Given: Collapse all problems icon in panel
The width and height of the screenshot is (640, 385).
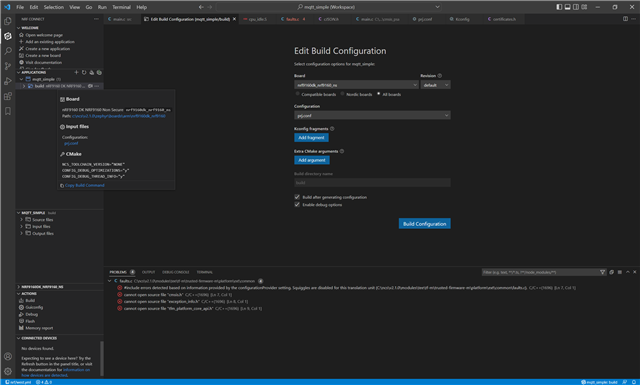Looking at the screenshot, I should coord(611,272).
